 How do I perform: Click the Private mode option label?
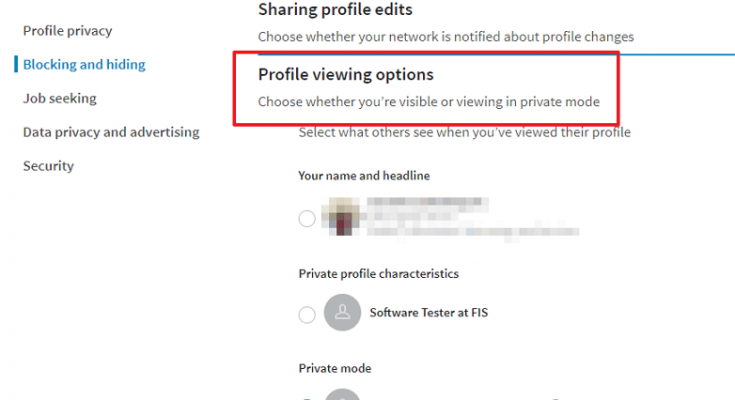(335, 369)
